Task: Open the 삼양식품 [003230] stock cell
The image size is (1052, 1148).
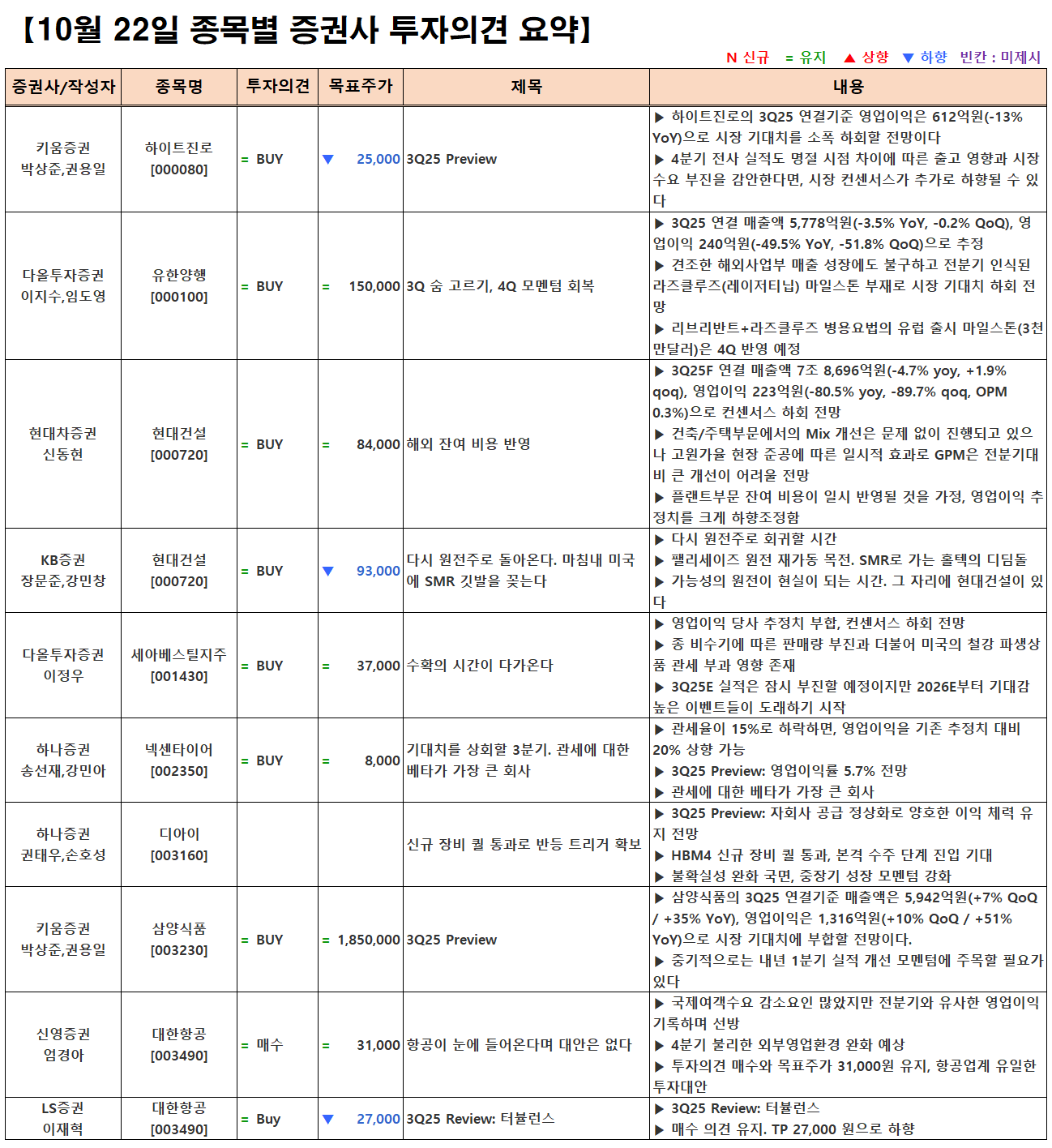Action: [179, 940]
